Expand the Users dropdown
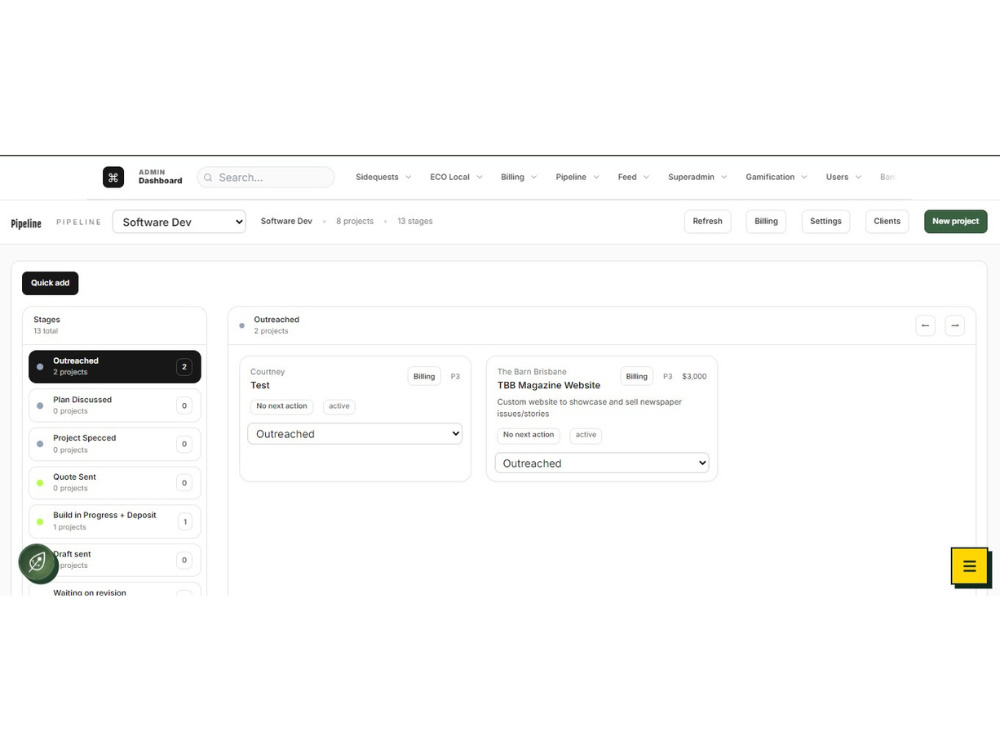1000x750 pixels. (843, 177)
